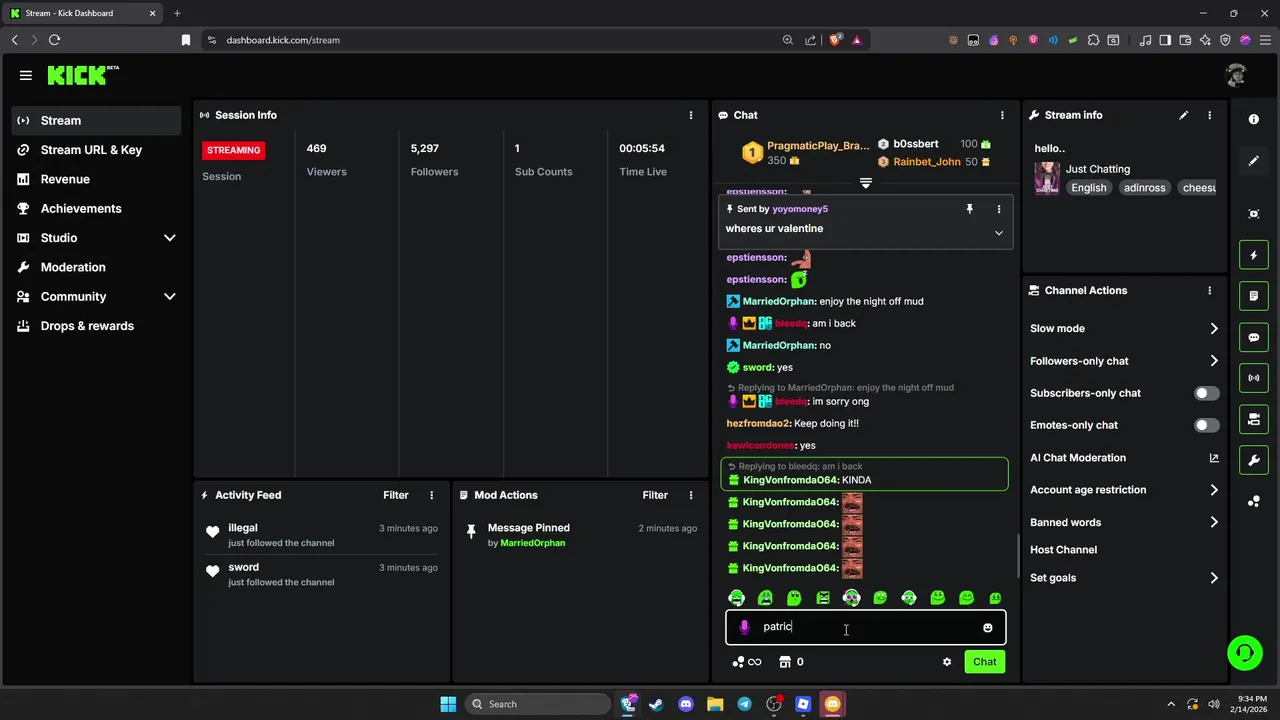Open Stream info panel options menu

(1209, 115)
